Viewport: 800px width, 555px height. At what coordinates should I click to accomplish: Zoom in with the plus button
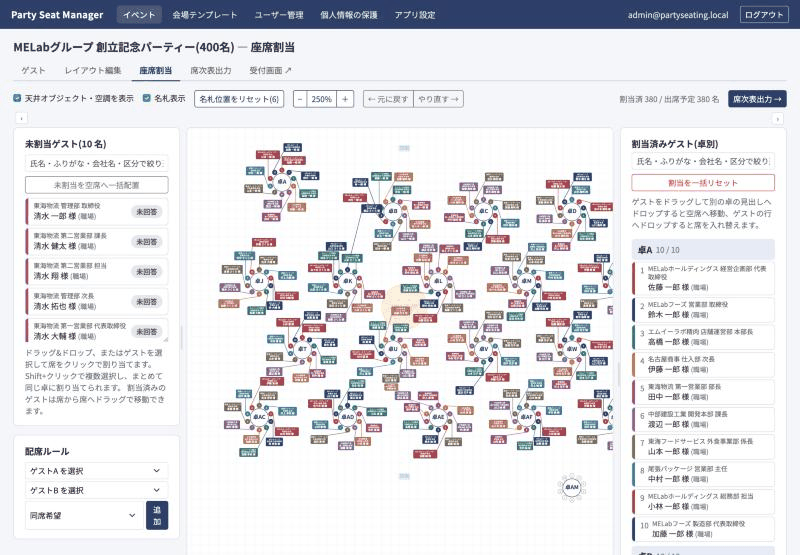tap(345, 99)
